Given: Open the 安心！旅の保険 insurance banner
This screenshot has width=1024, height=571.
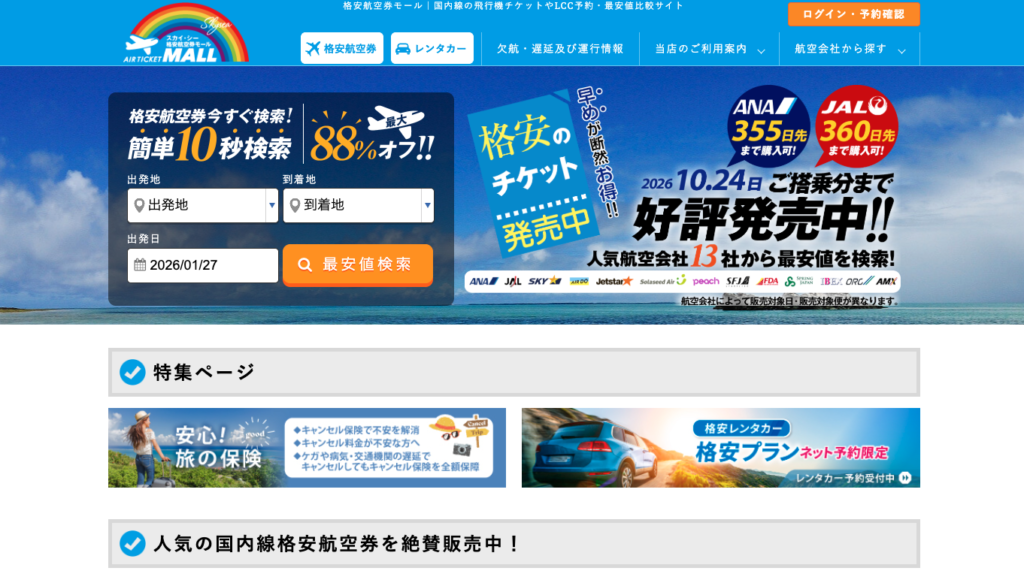Looking at the screenshot, I should (x=306, y=447).
